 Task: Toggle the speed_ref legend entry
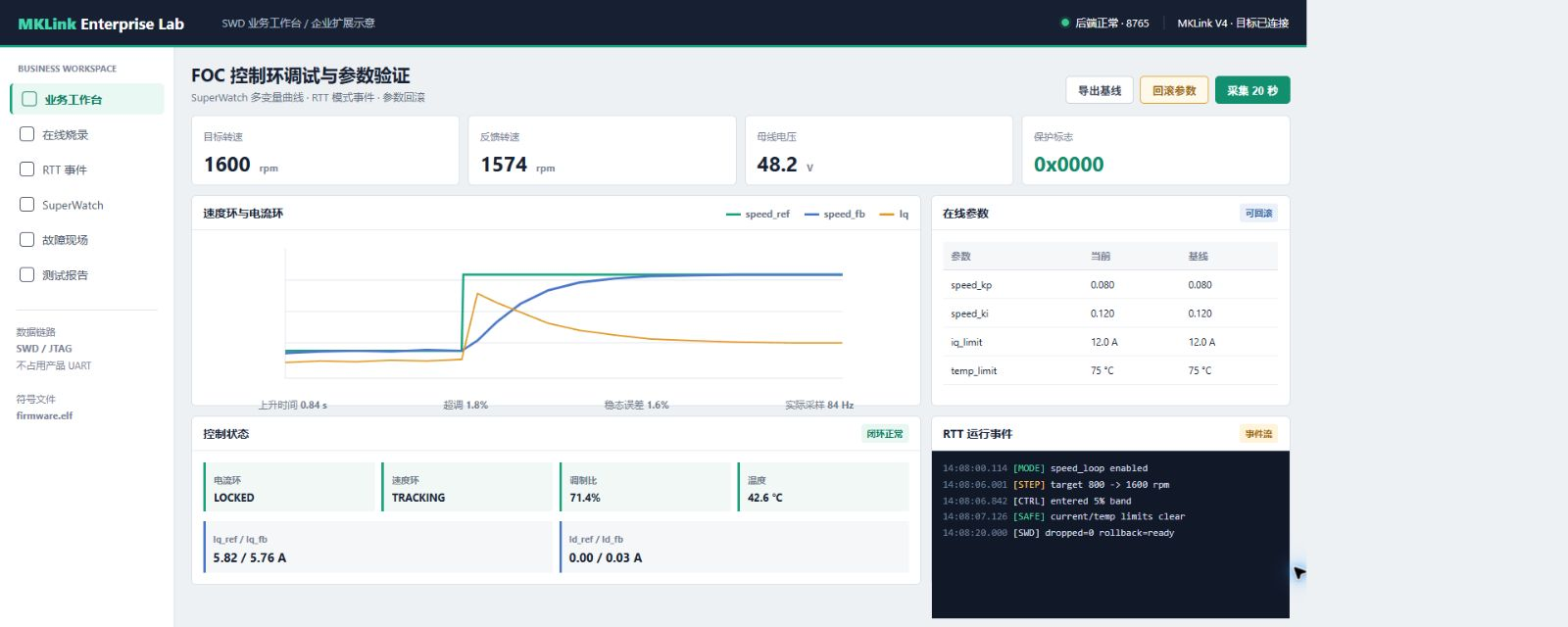(758, 214)
